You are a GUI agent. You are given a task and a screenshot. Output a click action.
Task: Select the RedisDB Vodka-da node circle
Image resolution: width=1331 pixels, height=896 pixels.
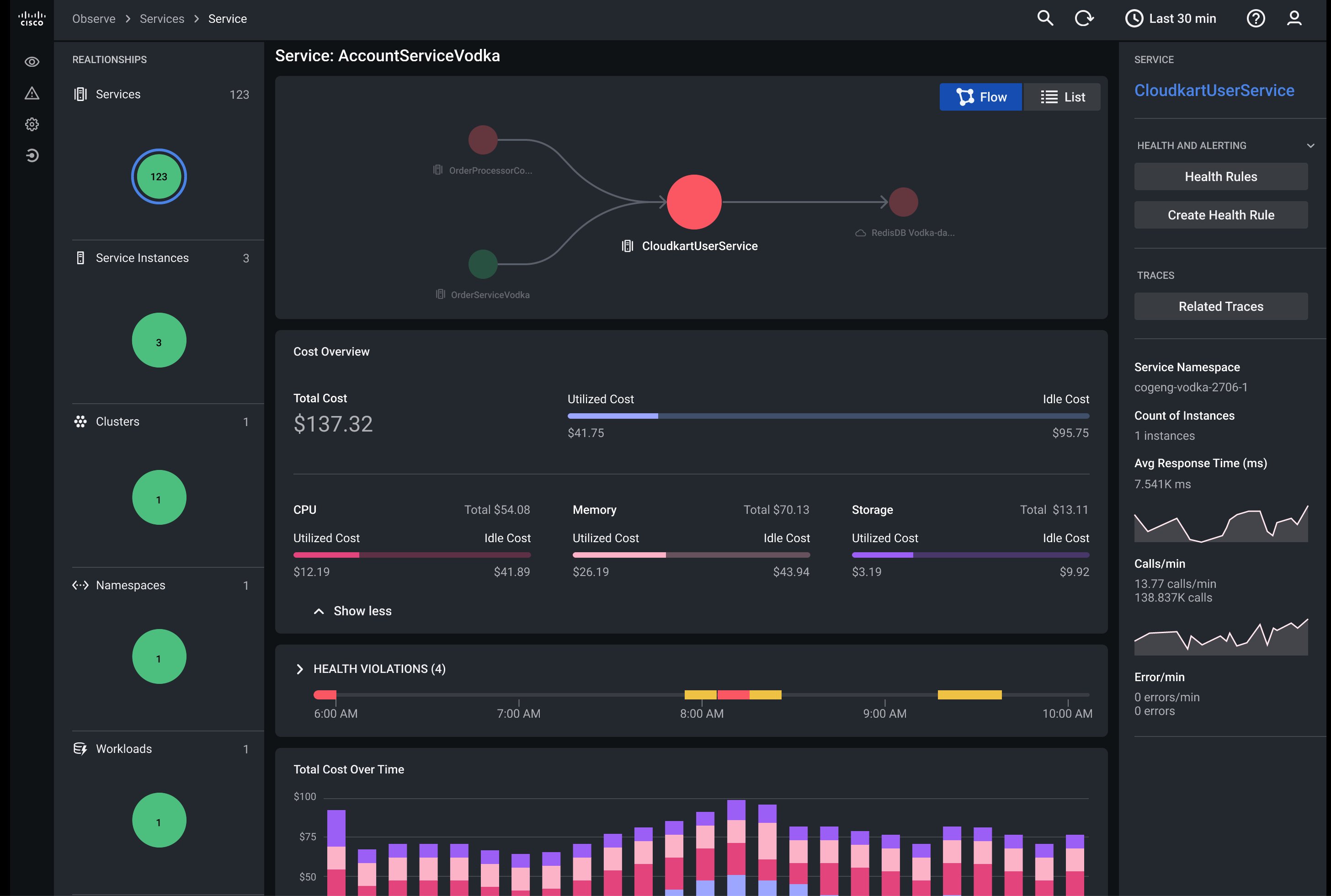pos(903,202)
